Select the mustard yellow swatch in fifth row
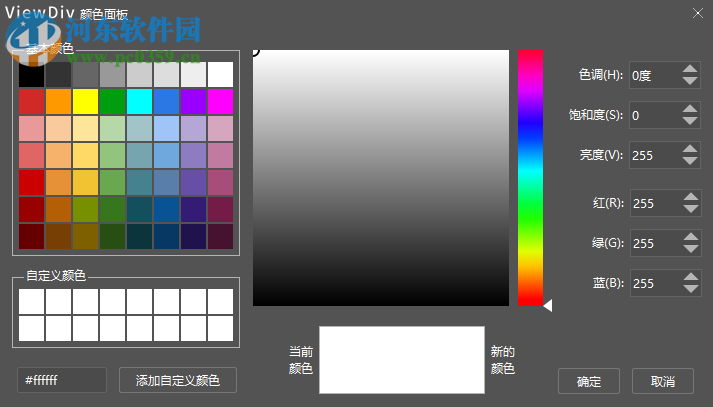Image resolution: width=713 pixels, height=407 pixels. (x=85, y=182)
